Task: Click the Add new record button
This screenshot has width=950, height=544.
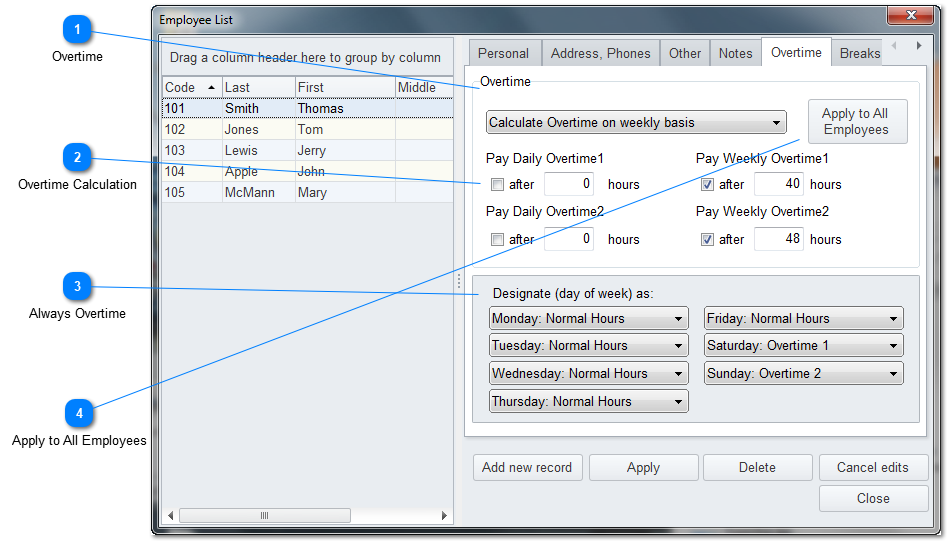Action: 527,467
